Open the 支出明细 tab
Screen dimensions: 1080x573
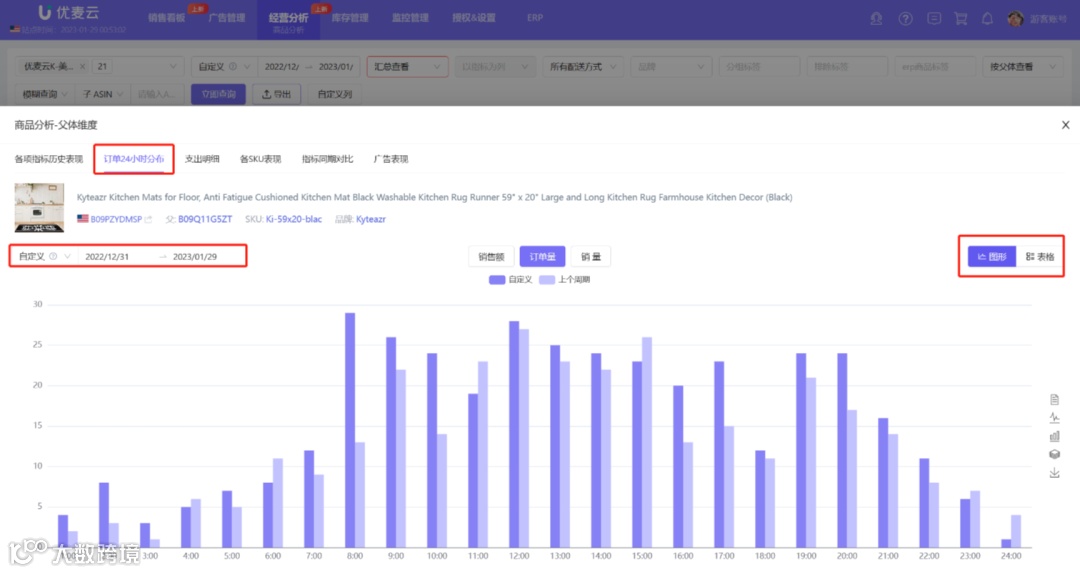[202, 159]
